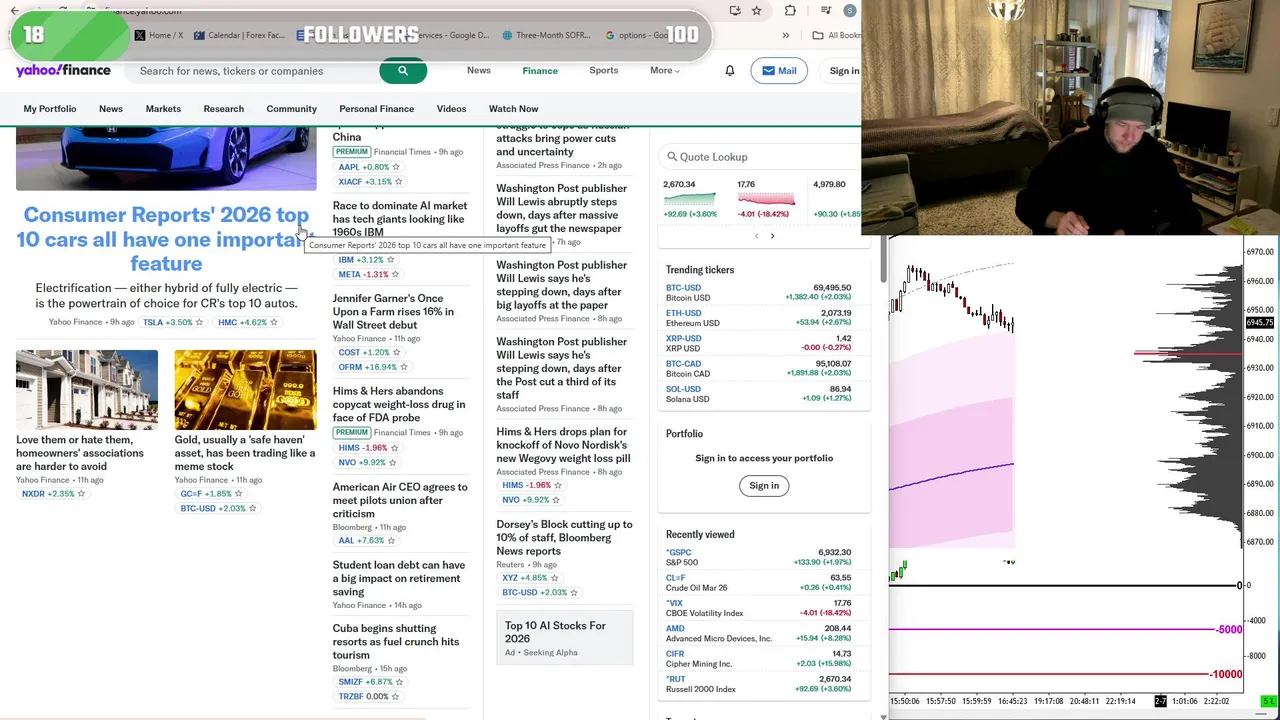Open the media controls icon in the browser toolbar

tap(825, 11)
